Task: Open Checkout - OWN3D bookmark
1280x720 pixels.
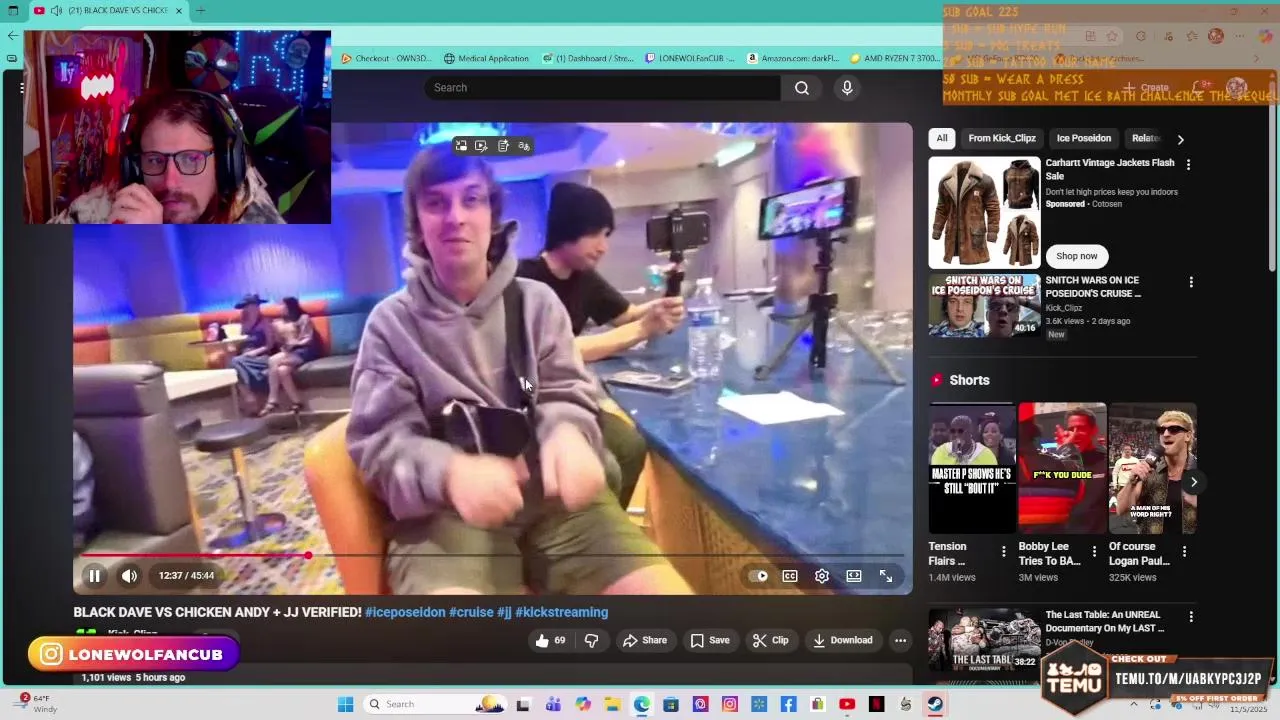Action: coord(386,58)
